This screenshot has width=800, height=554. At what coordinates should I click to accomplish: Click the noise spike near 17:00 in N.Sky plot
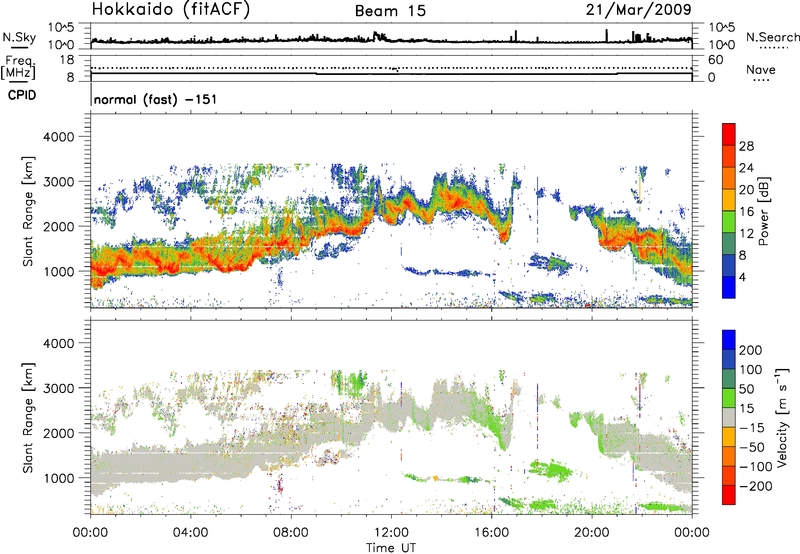coord(516,35)
